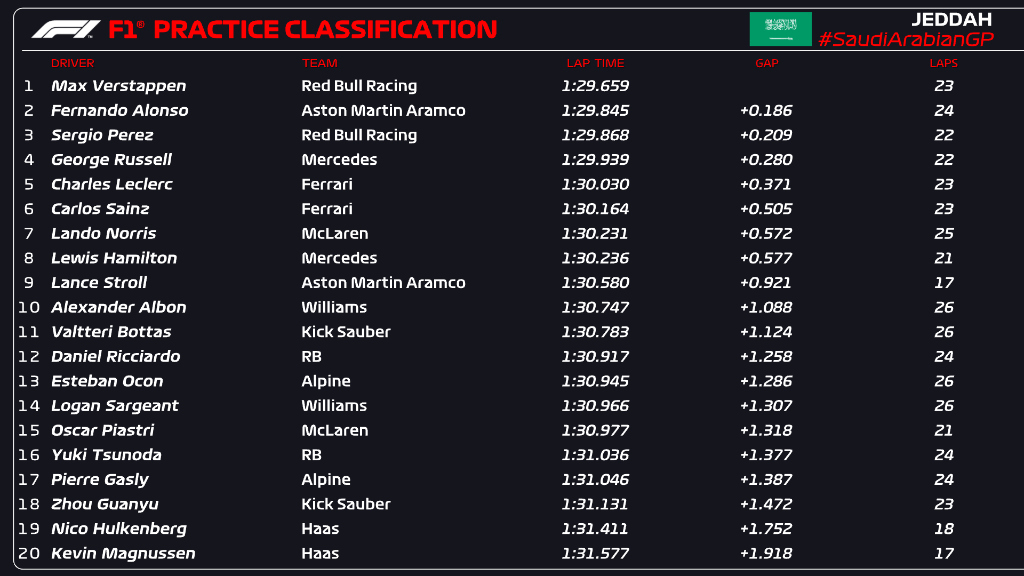Select the TEAM column header
Viewport: 1024px width, 576px height.
point(320,63)
